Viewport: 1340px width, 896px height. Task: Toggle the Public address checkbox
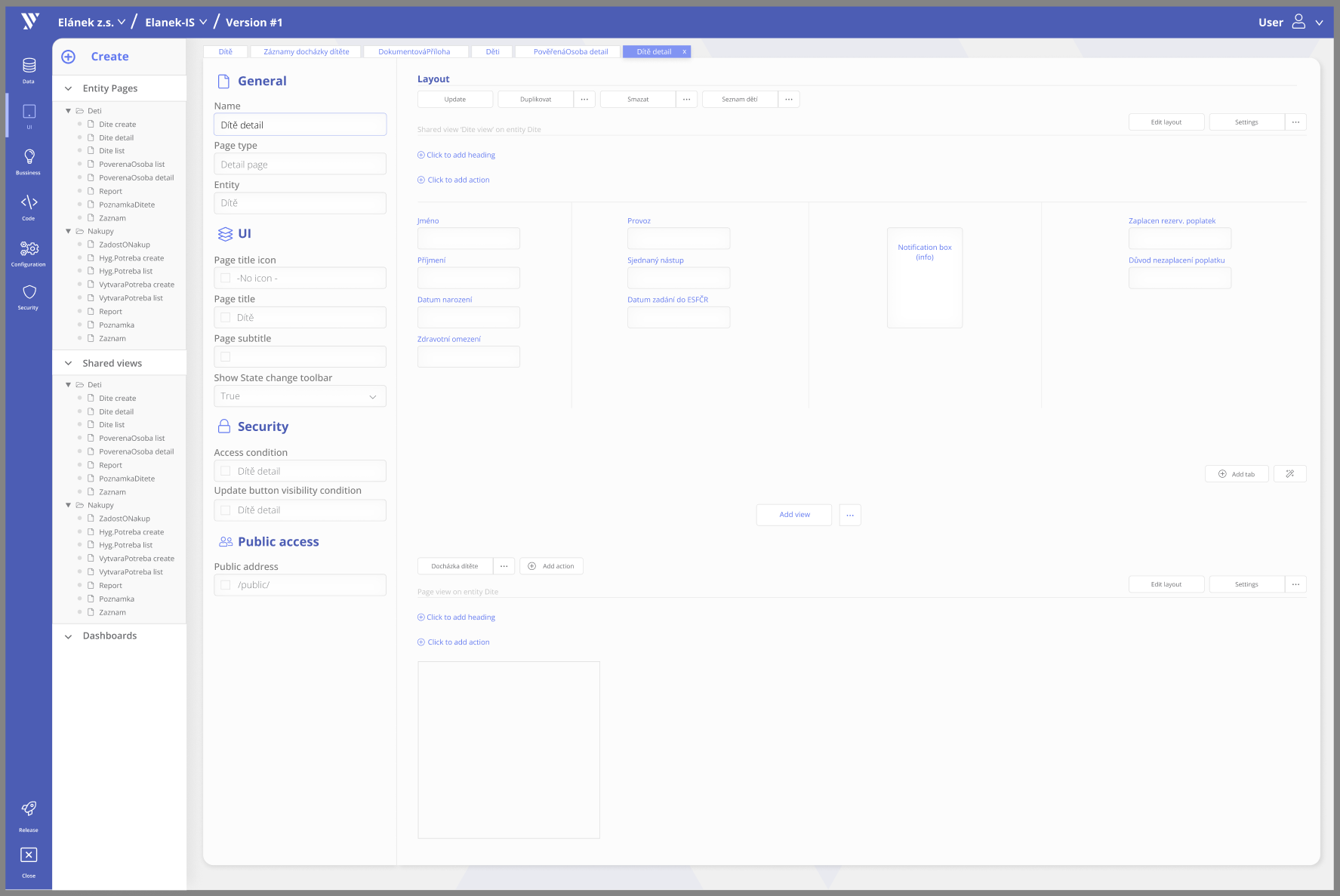coord(226,585)
